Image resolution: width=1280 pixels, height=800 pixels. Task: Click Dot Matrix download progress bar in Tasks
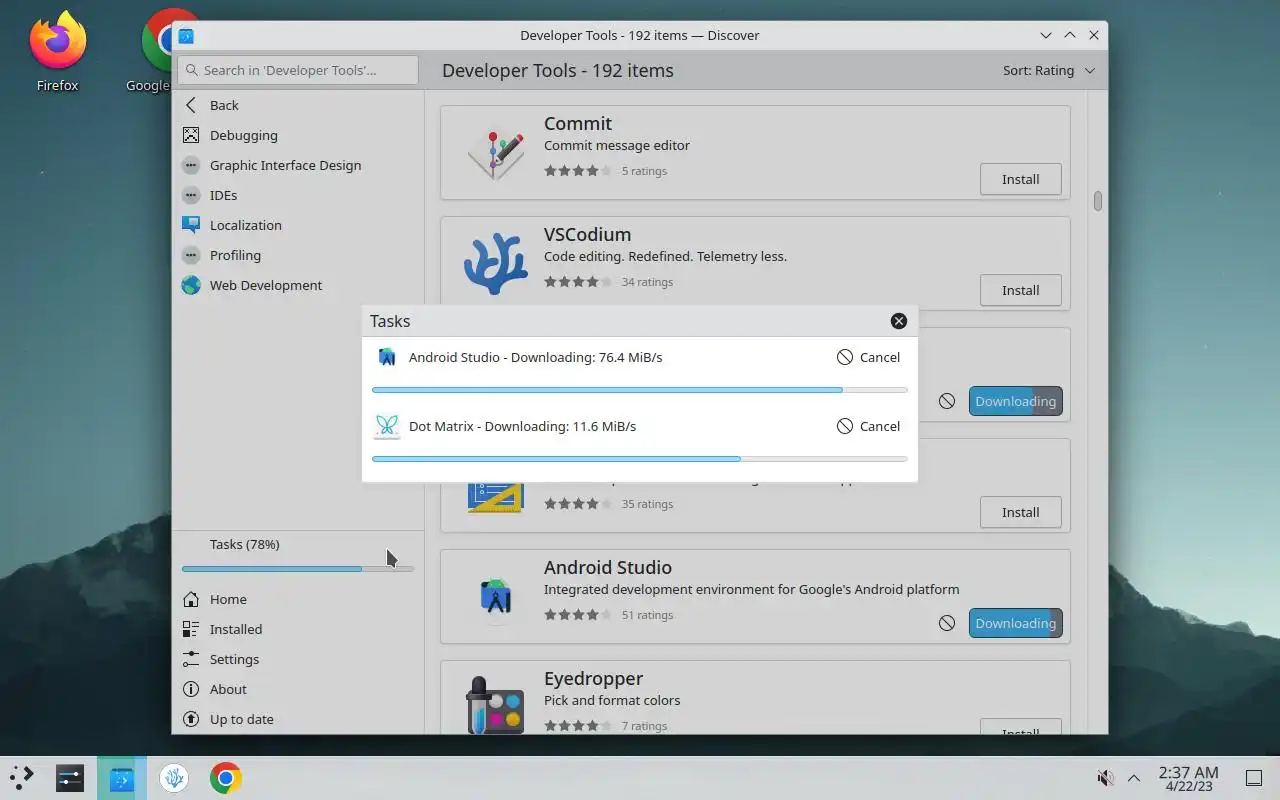[640, 459]
